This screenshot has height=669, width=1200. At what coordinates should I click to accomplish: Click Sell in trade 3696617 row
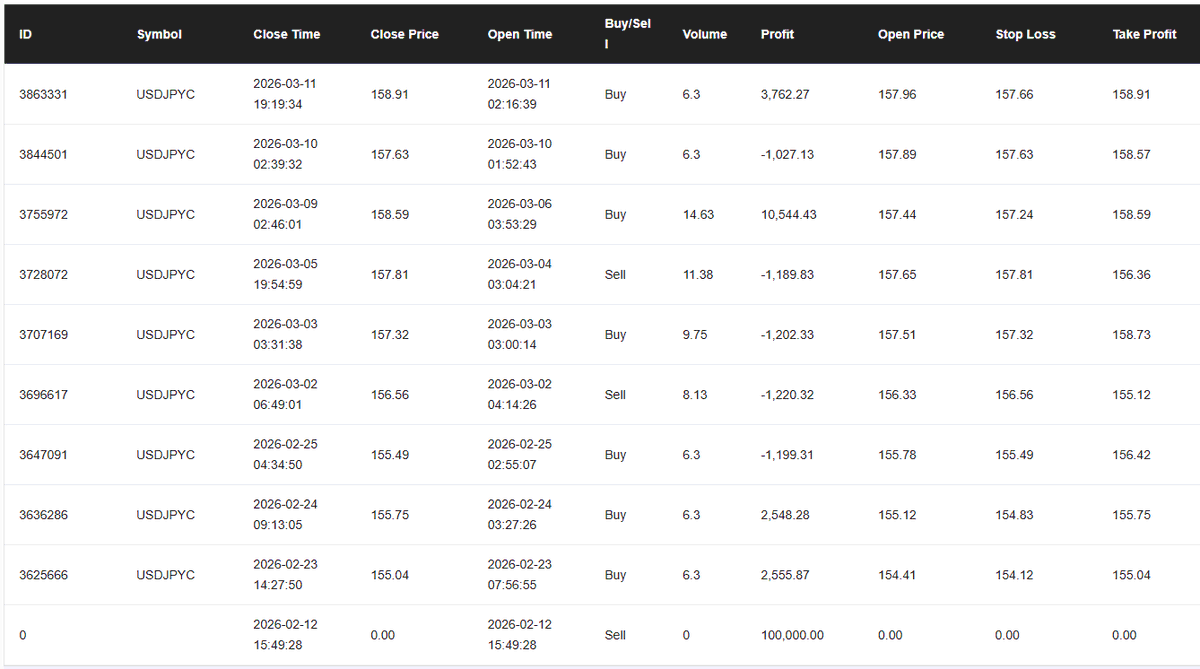coord(615,394)
